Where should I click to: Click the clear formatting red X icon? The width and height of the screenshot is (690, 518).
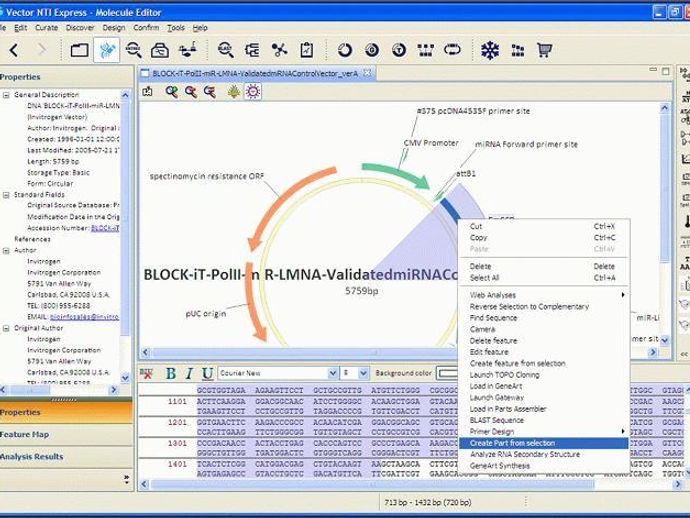(146, 374)
